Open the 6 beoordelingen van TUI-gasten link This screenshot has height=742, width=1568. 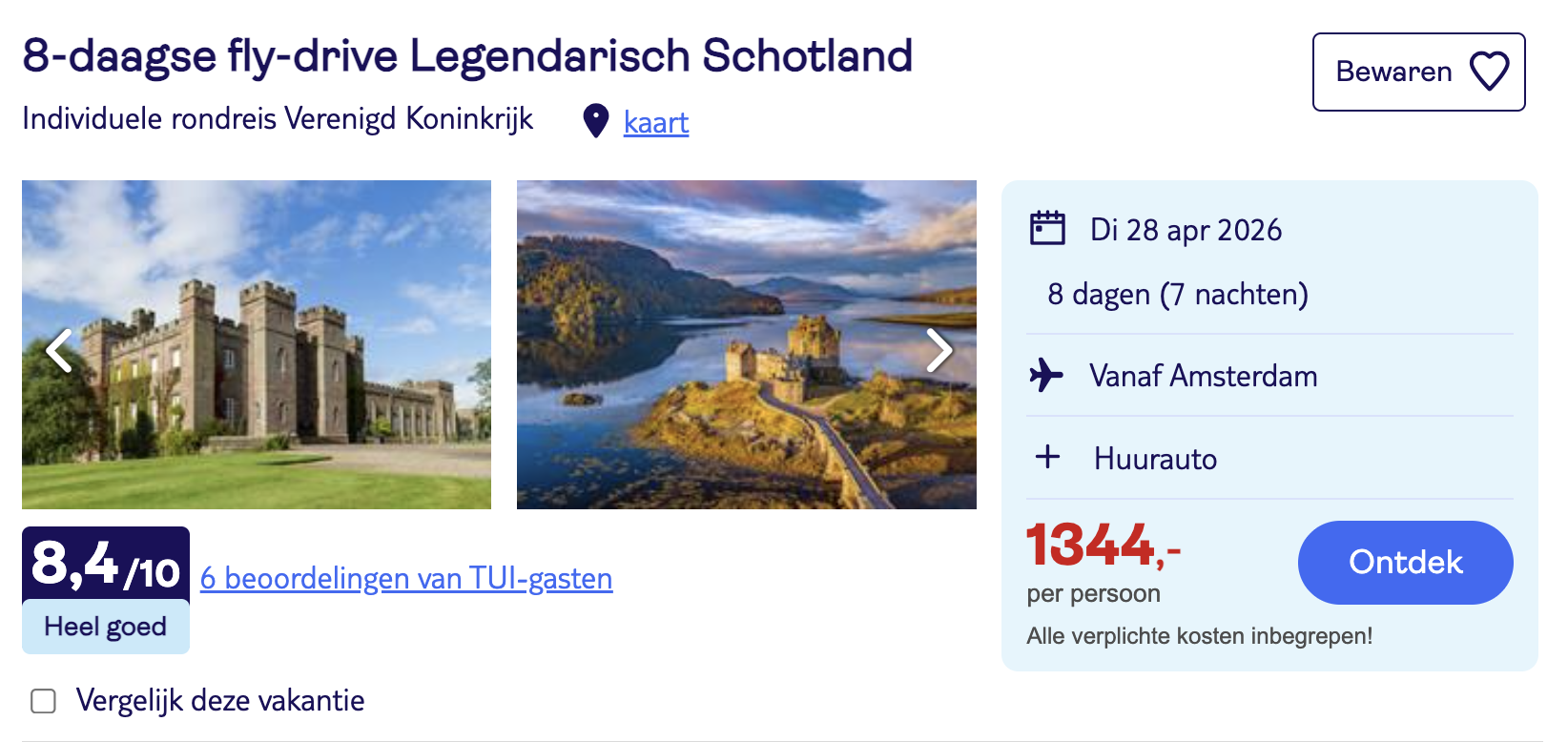point(406,578)
